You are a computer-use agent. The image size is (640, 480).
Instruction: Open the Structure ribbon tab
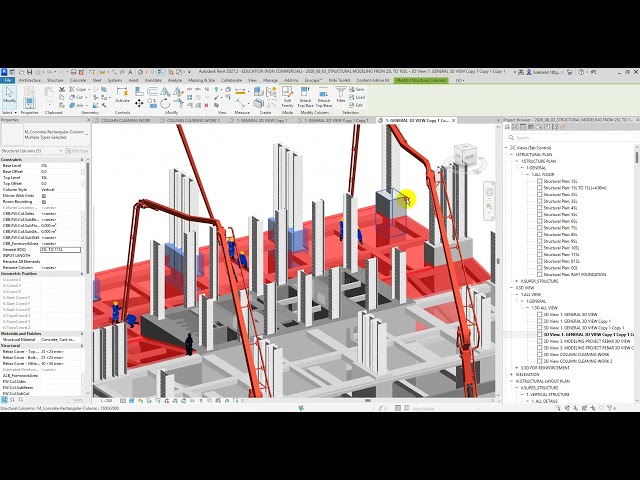(55, 80)
